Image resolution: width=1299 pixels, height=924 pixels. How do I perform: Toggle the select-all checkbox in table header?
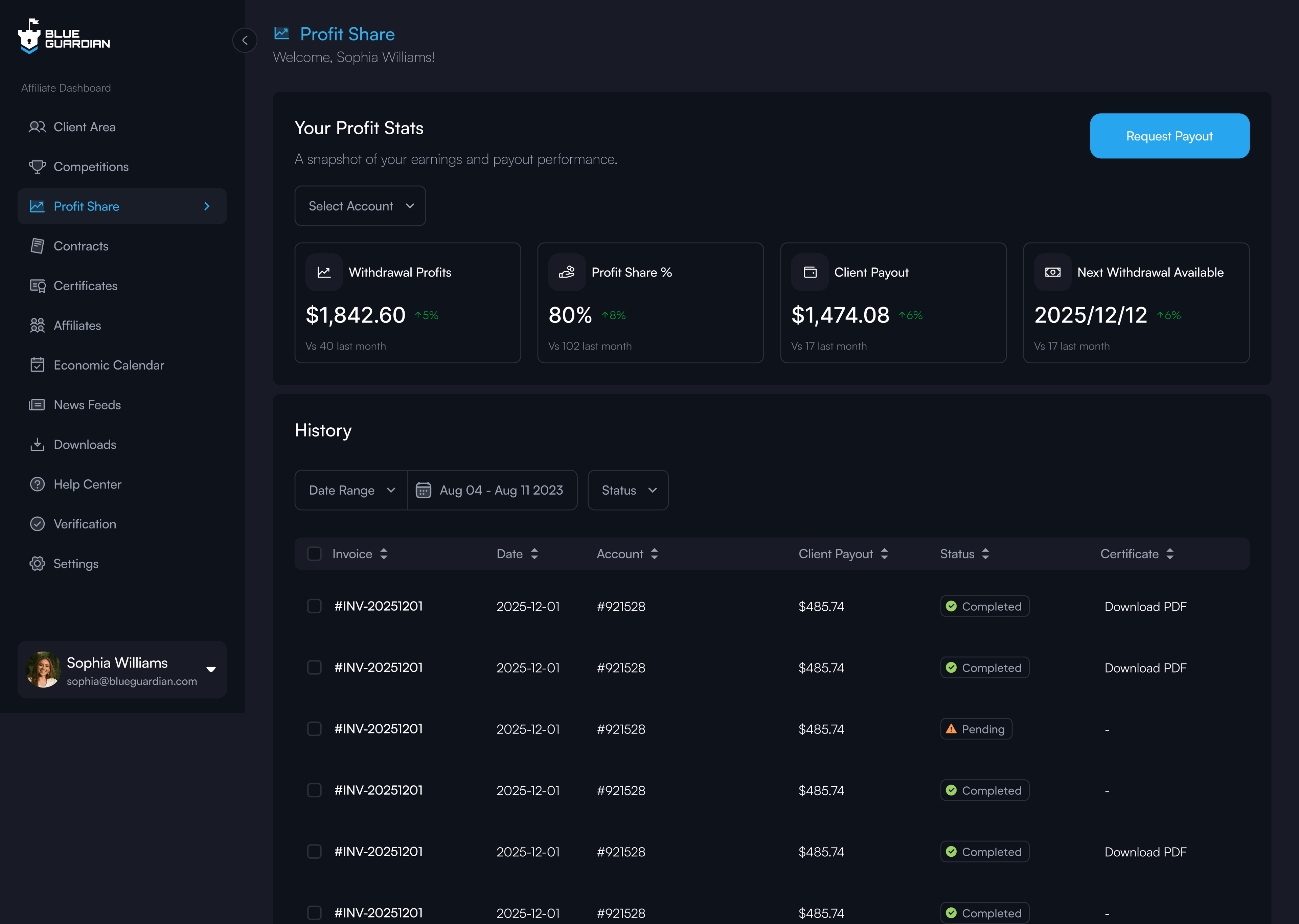click(x=315, y=554)
